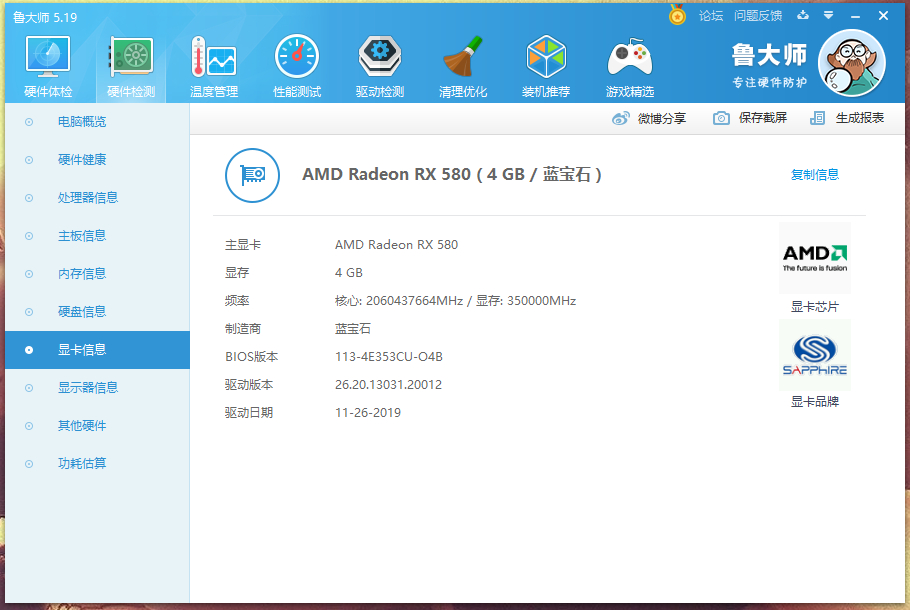Click AMD Radeon RX 580 value in 主显卡 row
Viewport: 910px width, 610px height.
[x=396, y=245]
